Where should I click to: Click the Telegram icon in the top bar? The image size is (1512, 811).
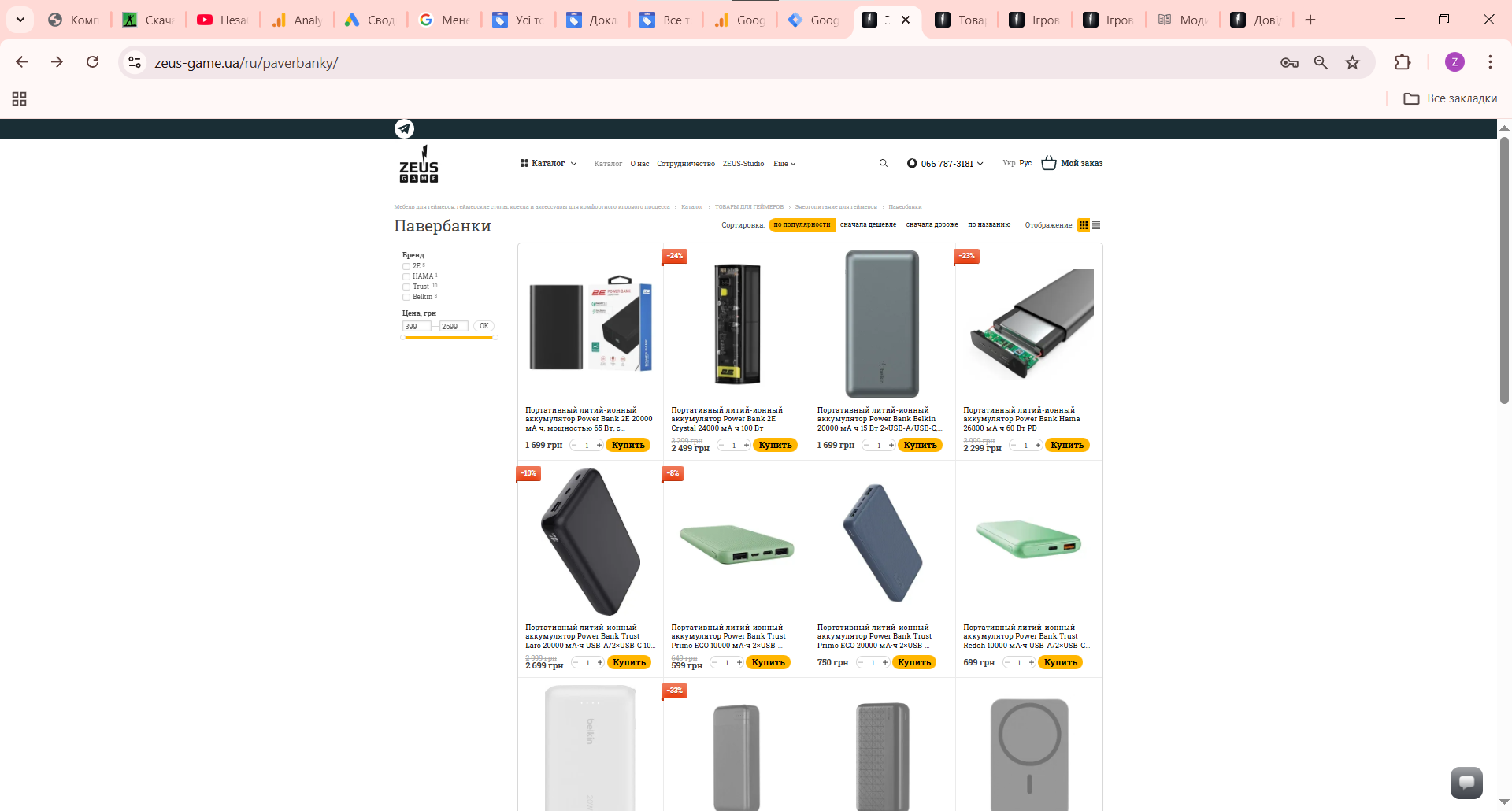click(x=404, y=128)
